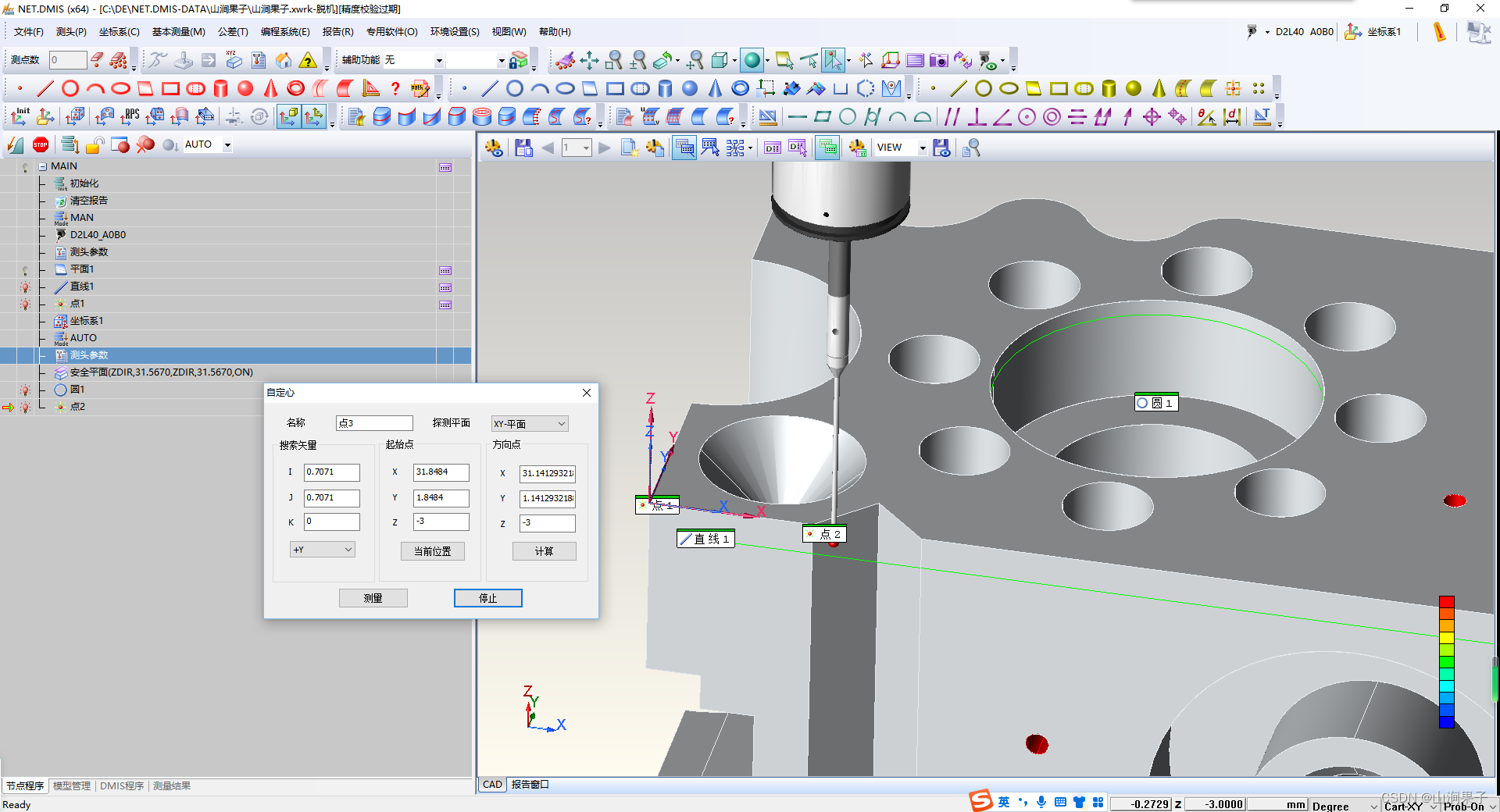The width and height of the screenshot is (1500, 812).
Task: Select the red measured cylinder tool
Action: pyautogui.click(x=220, y=88)
